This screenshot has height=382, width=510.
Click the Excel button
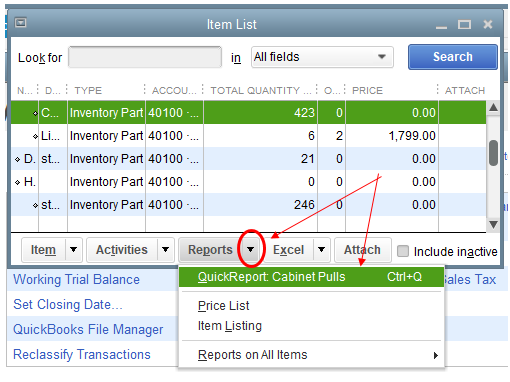[x=288, y=250]
